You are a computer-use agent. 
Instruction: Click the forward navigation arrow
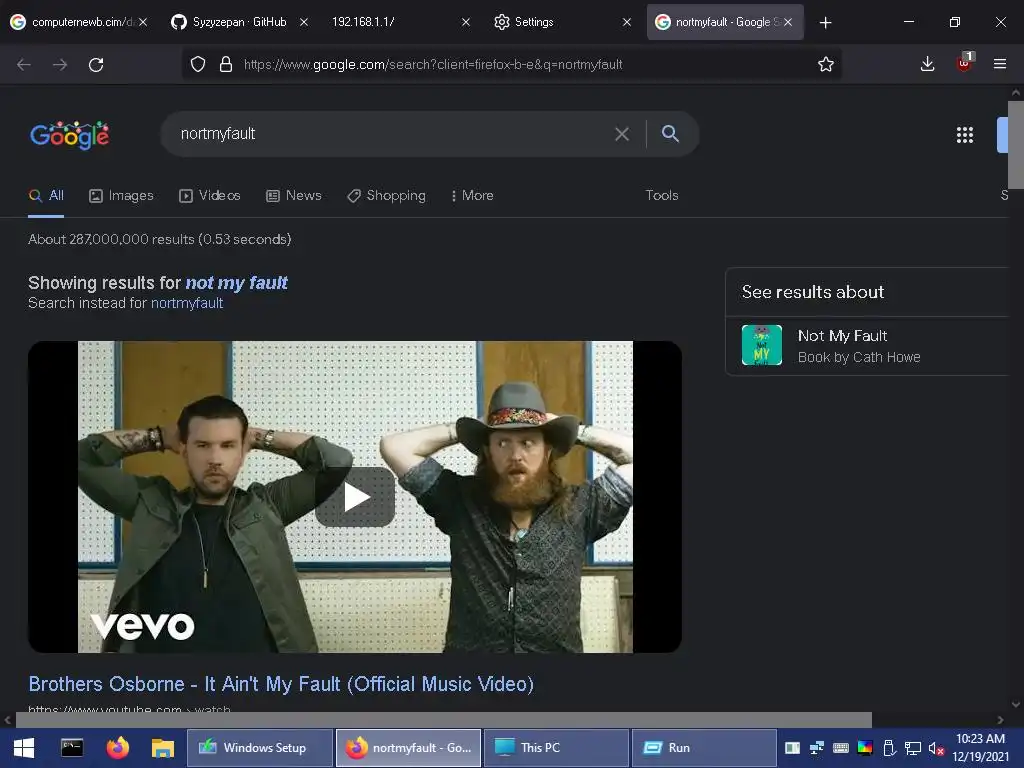click(60, 65)
